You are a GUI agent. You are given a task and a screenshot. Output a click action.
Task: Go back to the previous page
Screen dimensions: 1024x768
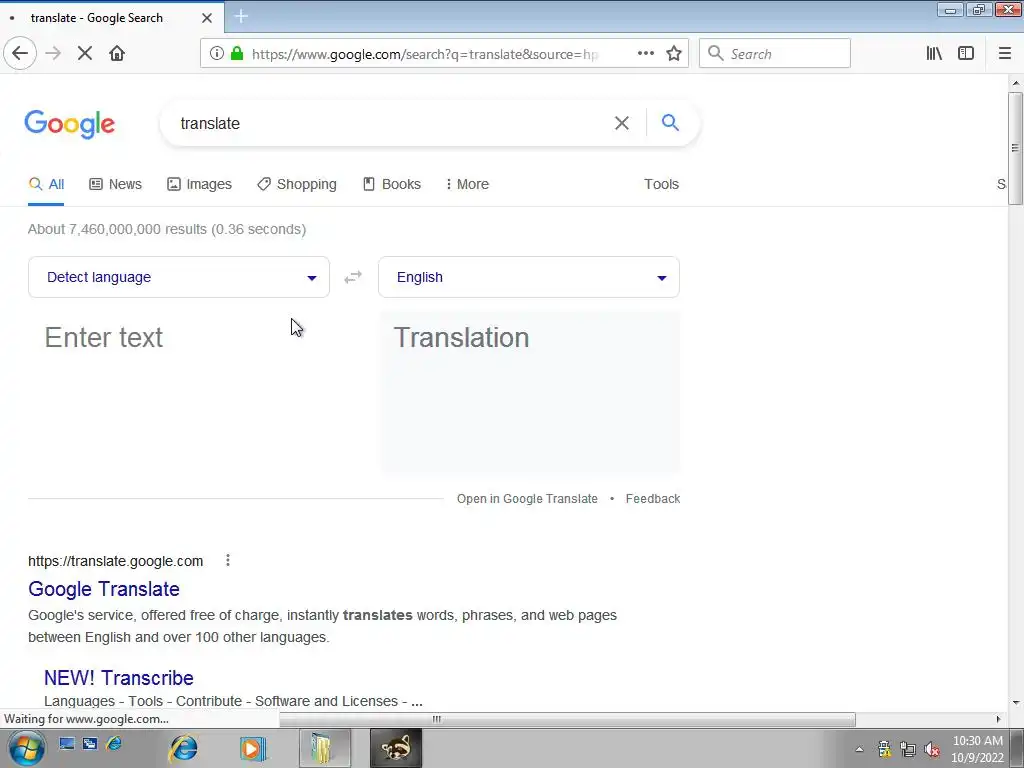tap(20, 54)
